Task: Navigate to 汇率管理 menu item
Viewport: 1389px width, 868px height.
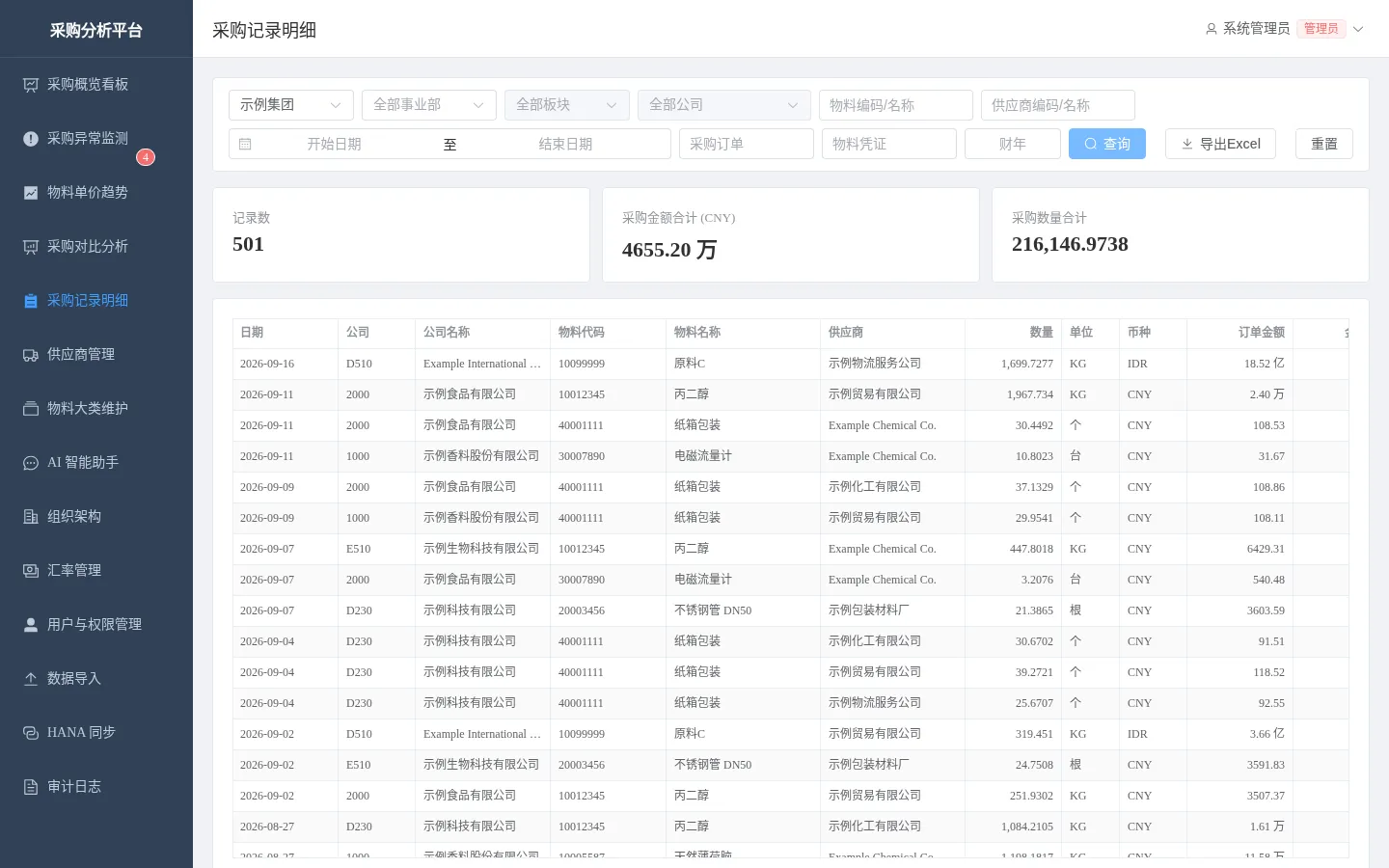Action: point(96,571)
